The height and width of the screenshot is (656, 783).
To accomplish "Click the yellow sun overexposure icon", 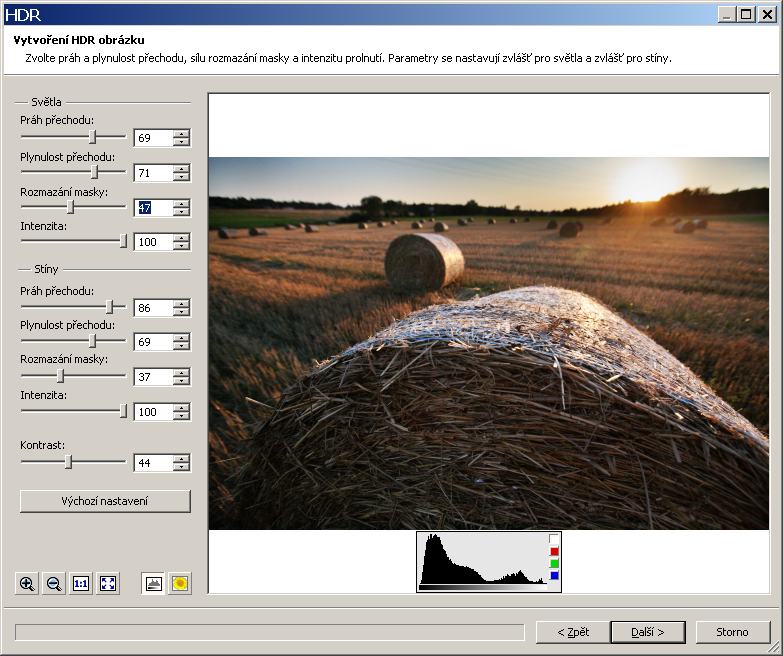I will tap(180, 584).
